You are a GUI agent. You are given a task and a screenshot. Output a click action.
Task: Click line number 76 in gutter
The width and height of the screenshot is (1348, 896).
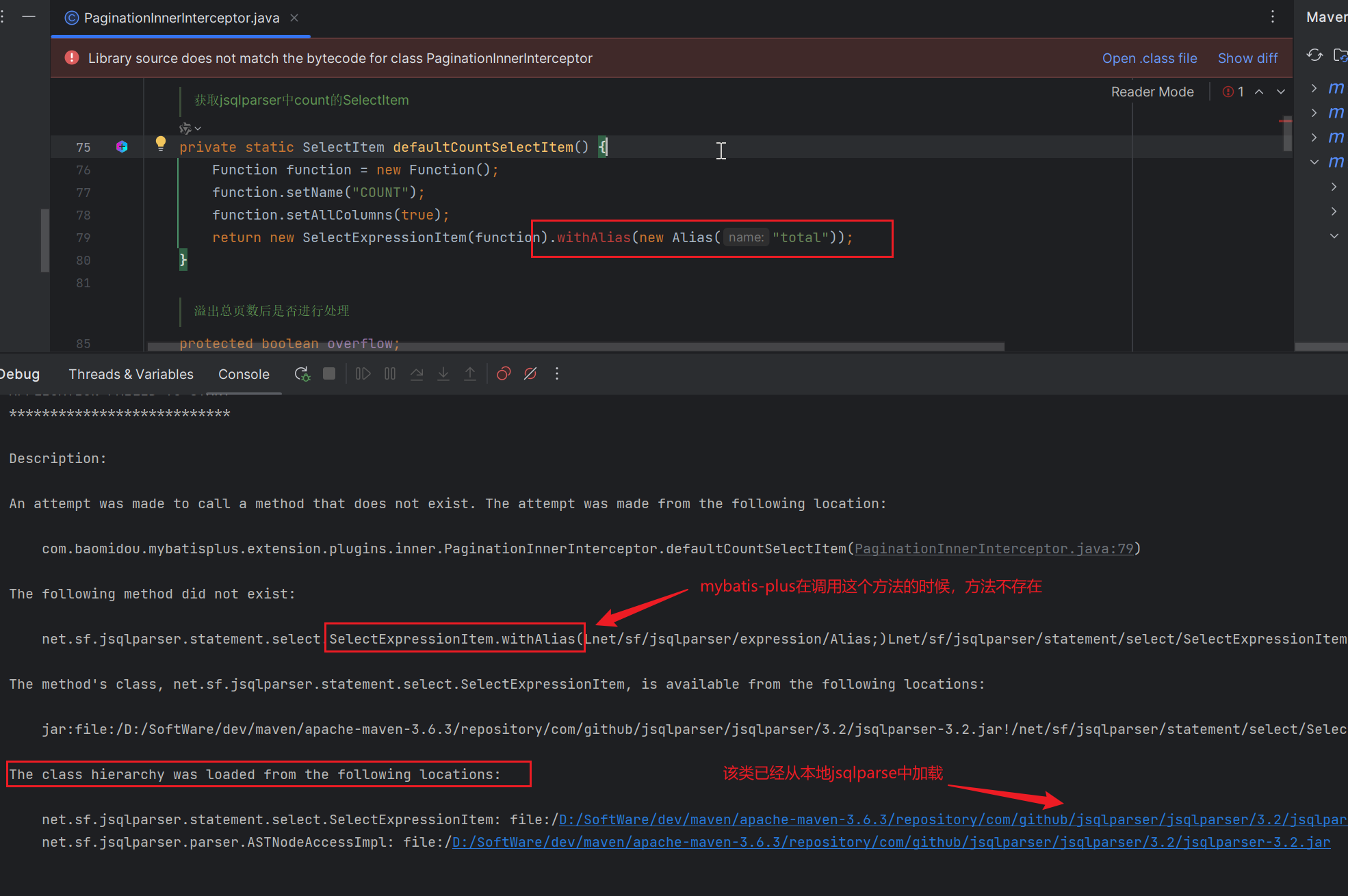[x=83, y=170]
